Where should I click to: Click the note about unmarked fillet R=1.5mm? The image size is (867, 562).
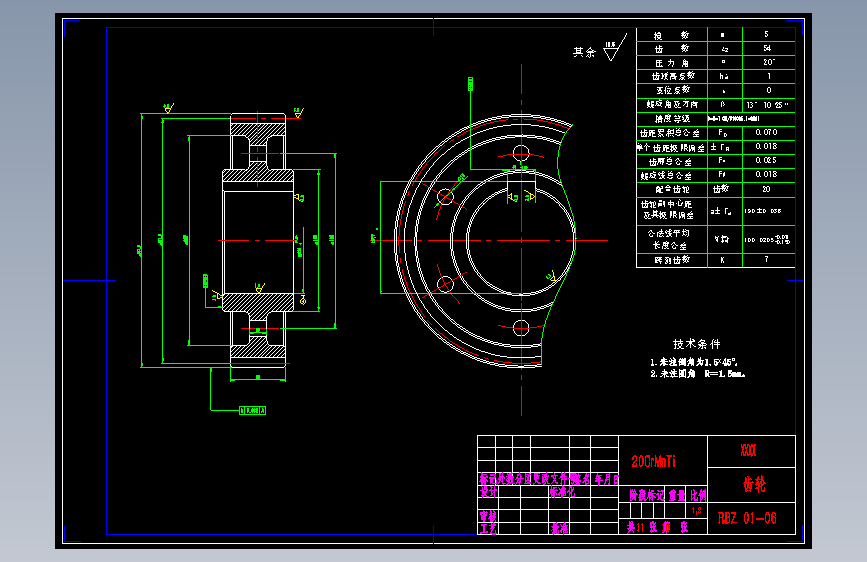click(697, 374)
